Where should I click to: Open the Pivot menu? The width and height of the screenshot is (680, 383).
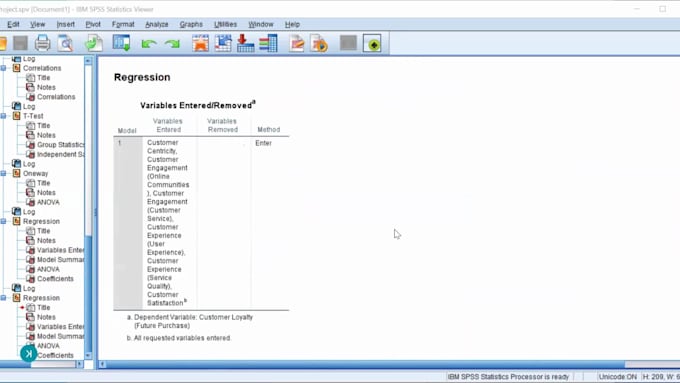tap(93, 24)
